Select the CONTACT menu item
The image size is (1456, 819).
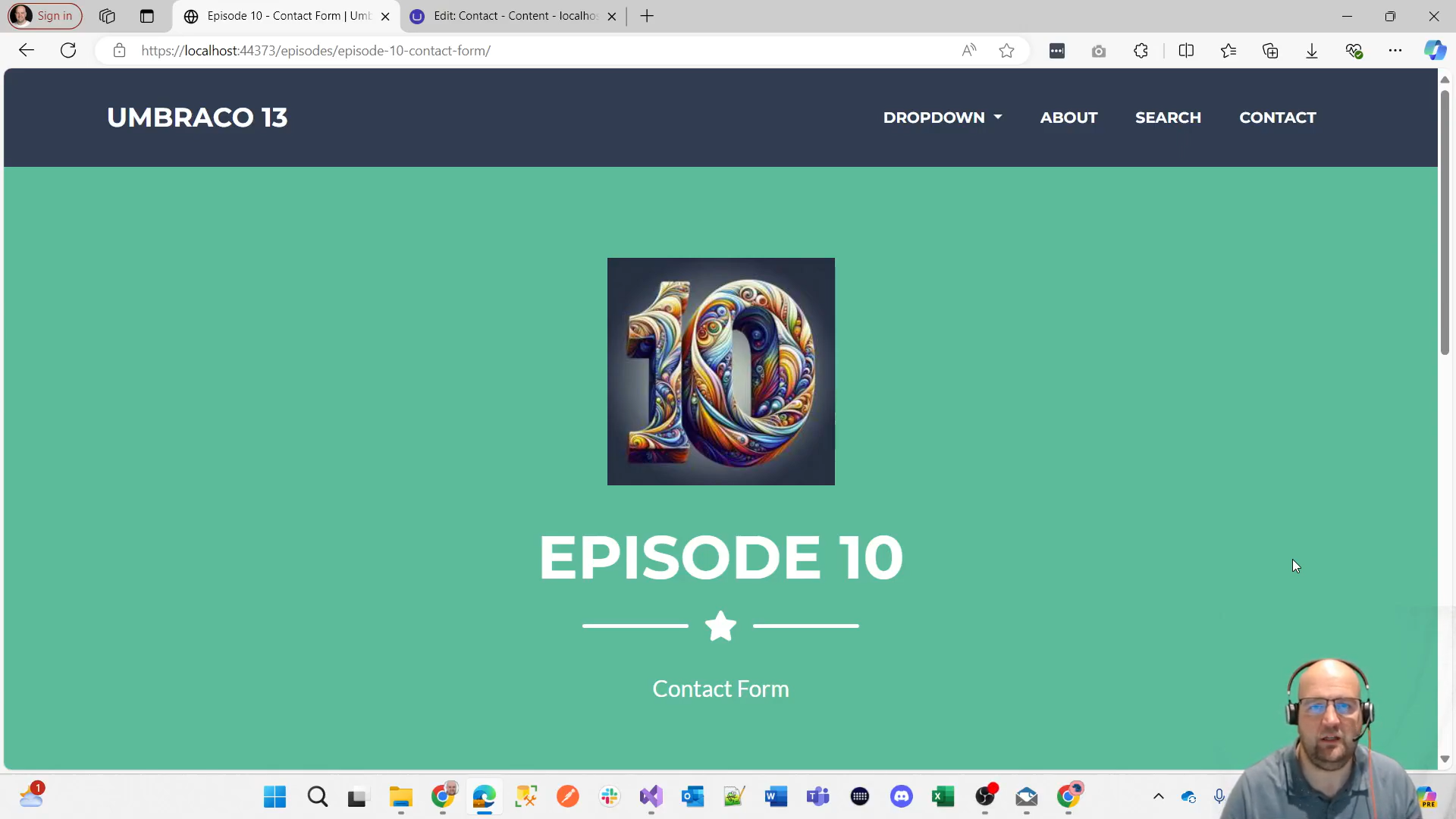(1277, 118)
